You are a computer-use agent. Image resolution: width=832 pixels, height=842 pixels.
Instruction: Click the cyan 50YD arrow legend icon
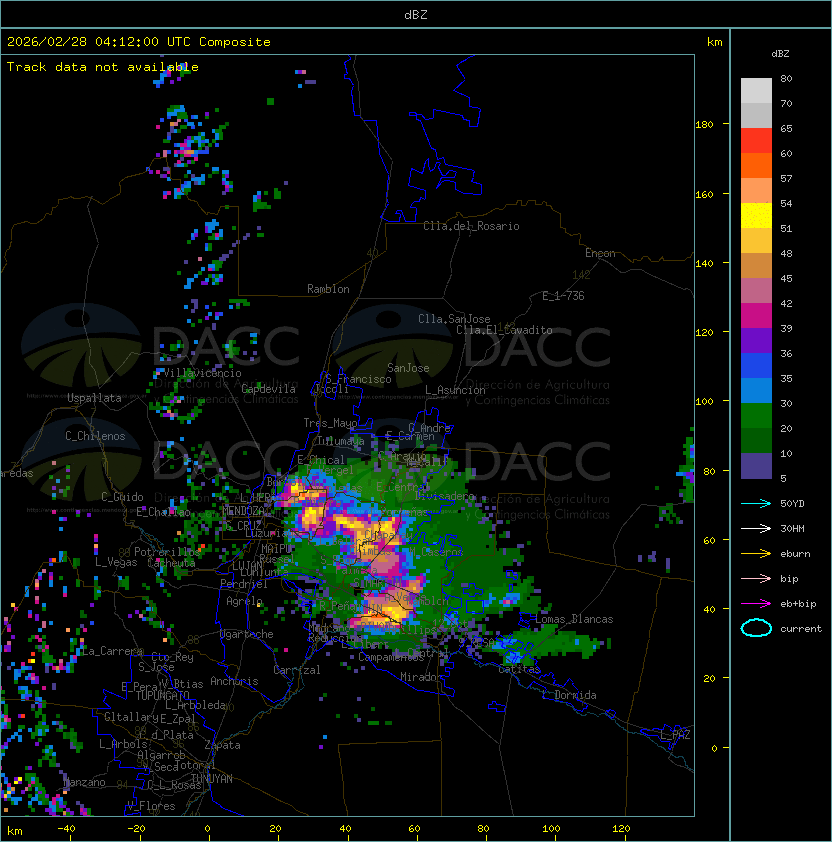pos(756,504)
